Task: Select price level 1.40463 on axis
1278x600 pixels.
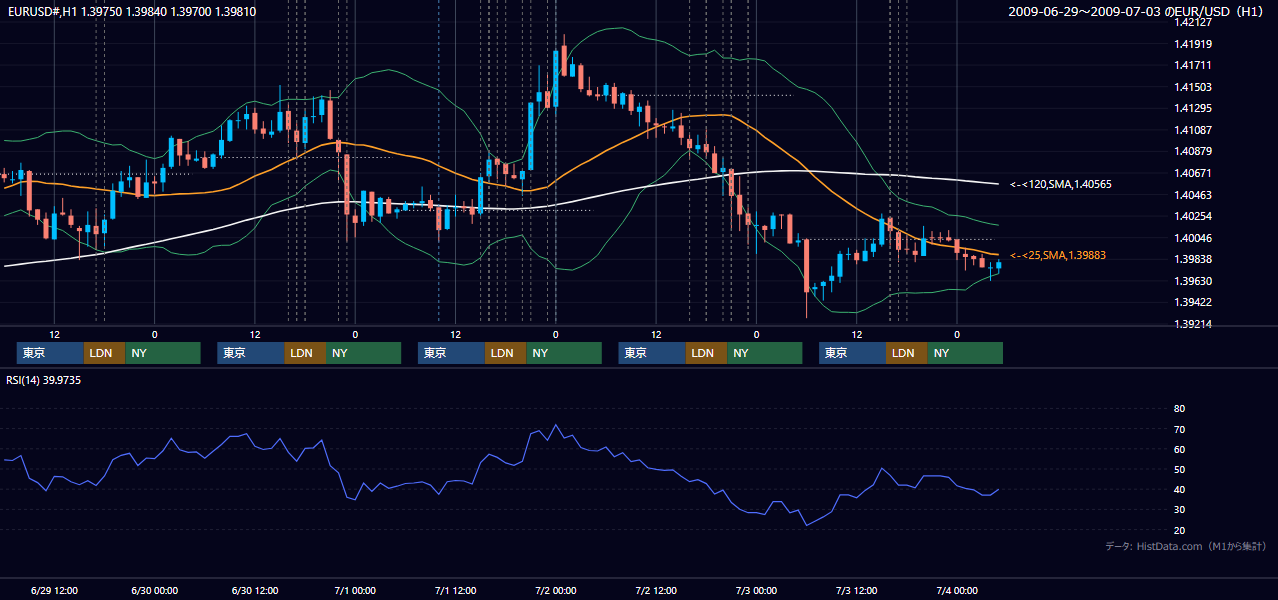Action: (x=1195, y=195)
